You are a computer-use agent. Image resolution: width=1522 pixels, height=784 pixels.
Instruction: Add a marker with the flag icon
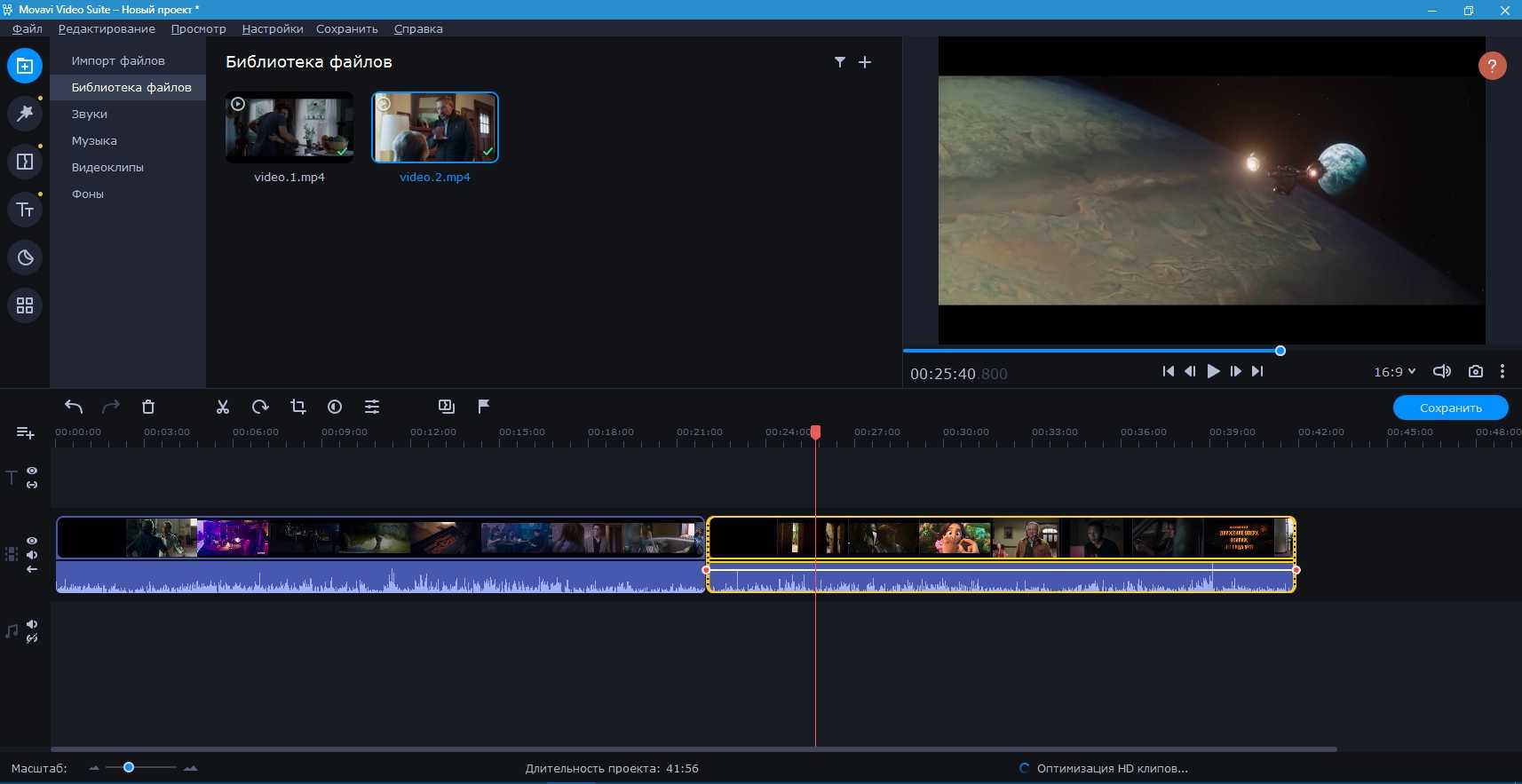(484, 407)
